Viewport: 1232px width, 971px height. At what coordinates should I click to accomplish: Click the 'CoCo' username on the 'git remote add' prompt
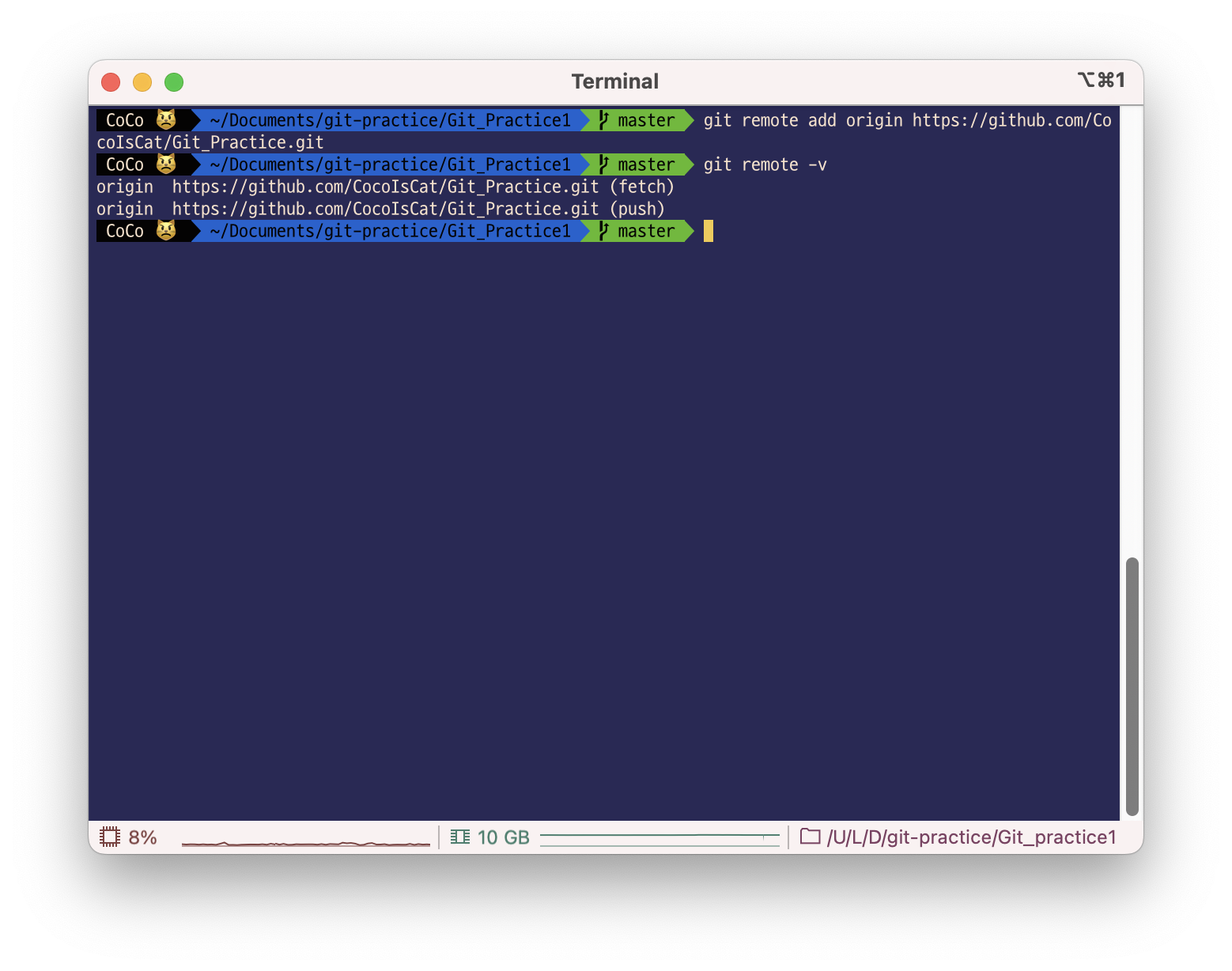[125, 120]
